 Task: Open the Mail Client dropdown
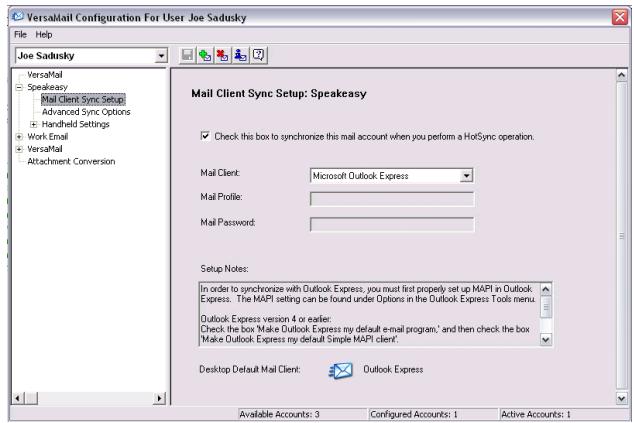[x=466, y=176]
